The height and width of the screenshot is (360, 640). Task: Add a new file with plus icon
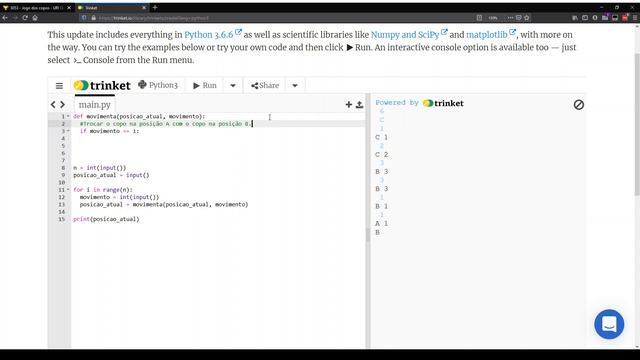coord(349,105)
